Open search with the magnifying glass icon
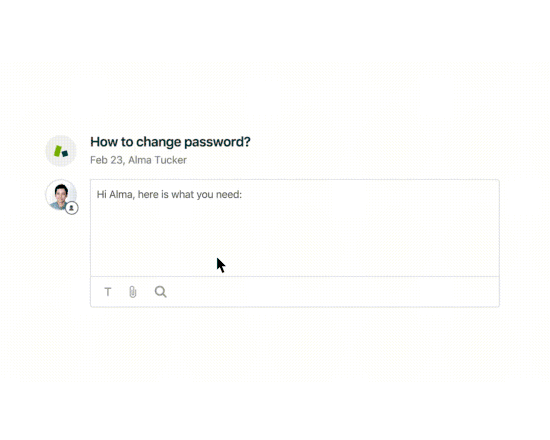Viewport: 550px width, 440px height. pyautogui.click(x=161, y=292)
